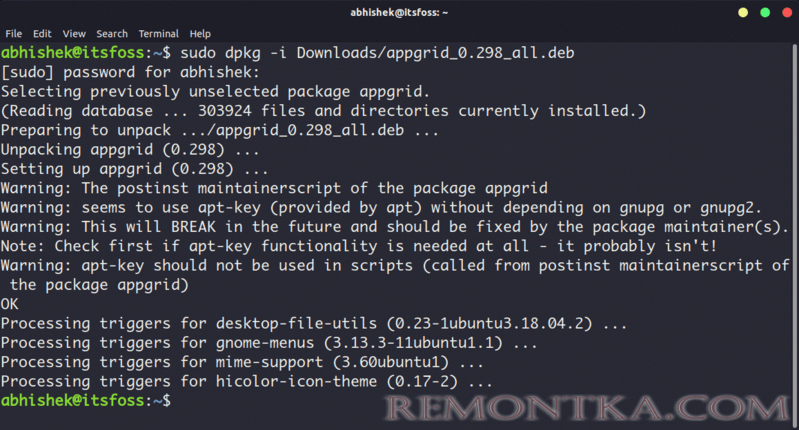The height and width of the screenshot is (430, 799).
Task: Open the Help menu
Action: pyautogui.click(x=200, y=34)
